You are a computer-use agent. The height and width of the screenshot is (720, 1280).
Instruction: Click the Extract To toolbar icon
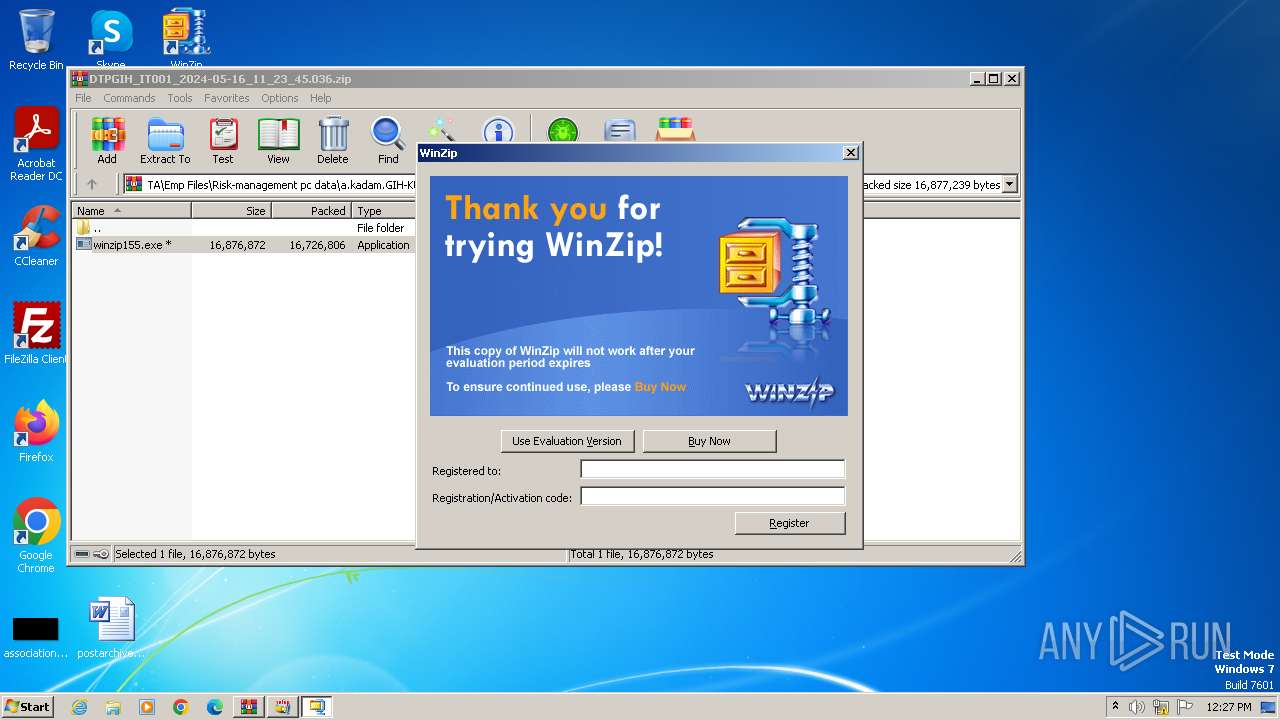pos(165,140)
